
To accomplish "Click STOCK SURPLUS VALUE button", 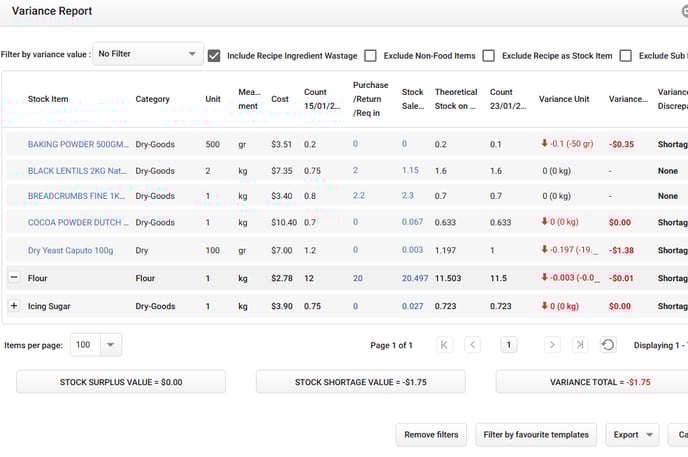I will click(121, 382).
